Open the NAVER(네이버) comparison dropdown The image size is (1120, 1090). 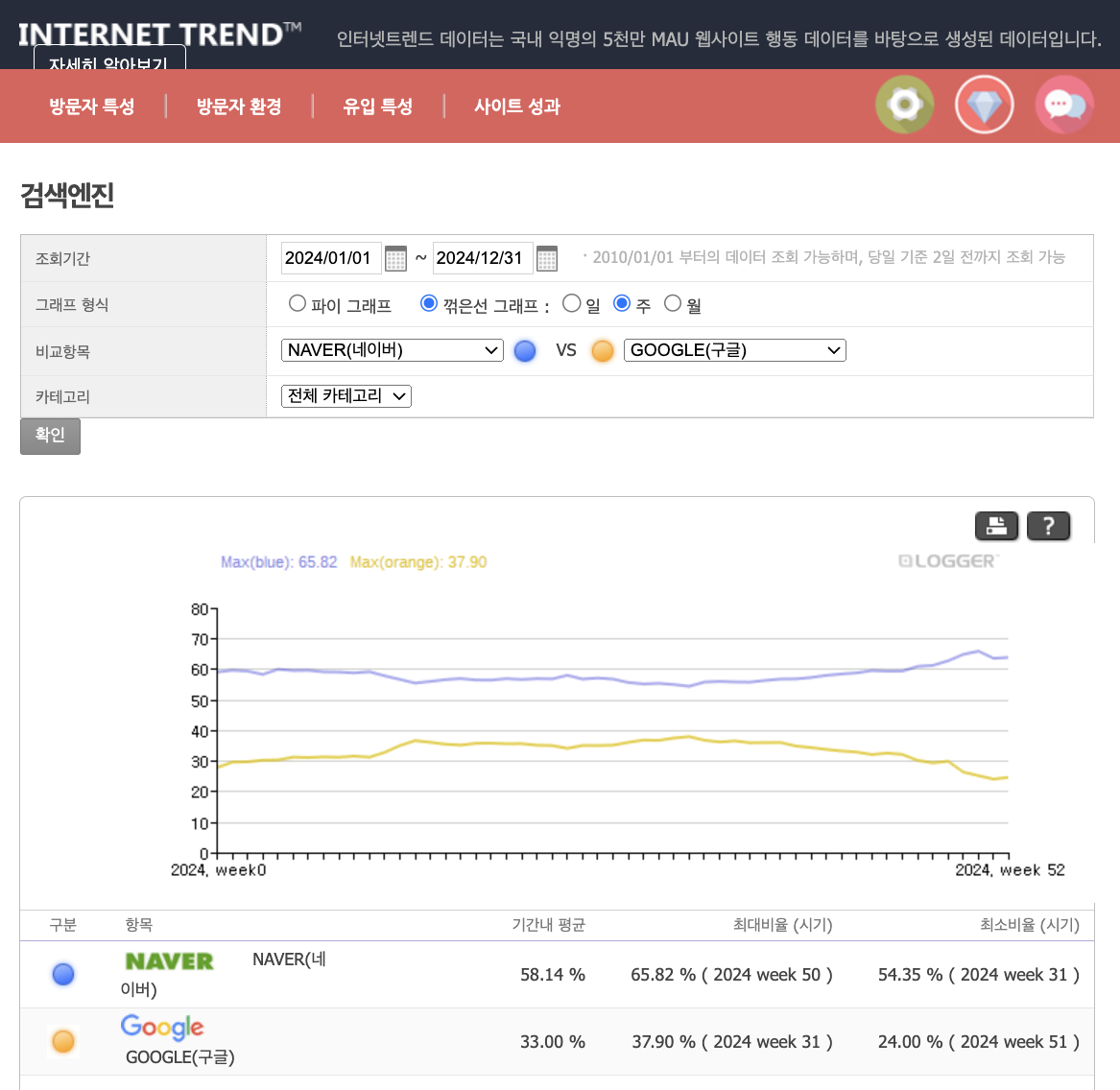pyautogui.click(x=392, y=349)
